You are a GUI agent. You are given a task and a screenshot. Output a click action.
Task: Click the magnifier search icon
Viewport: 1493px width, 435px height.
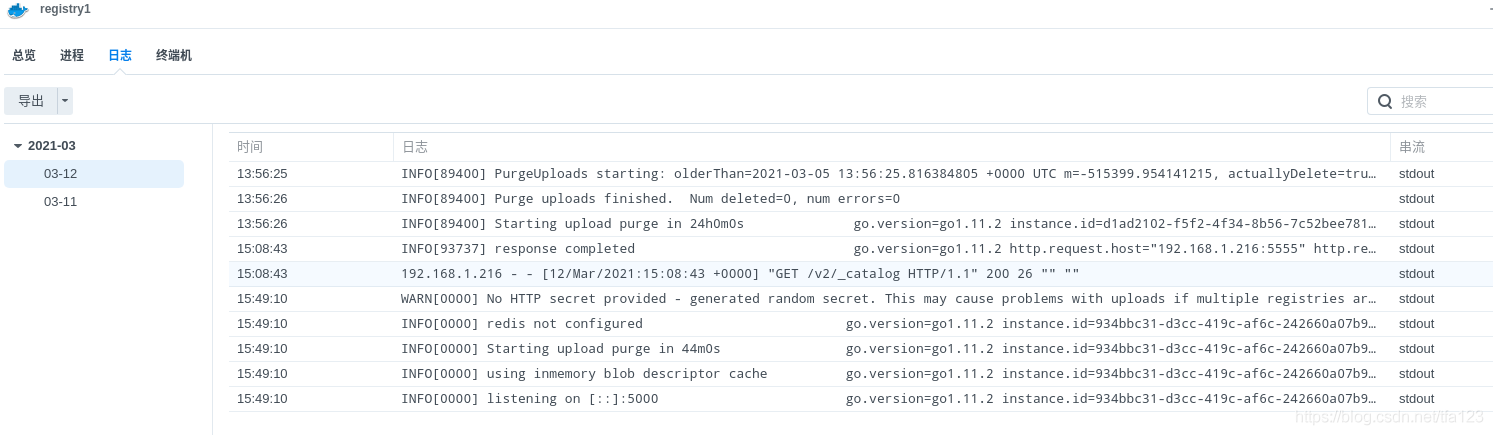[1385, 101]
